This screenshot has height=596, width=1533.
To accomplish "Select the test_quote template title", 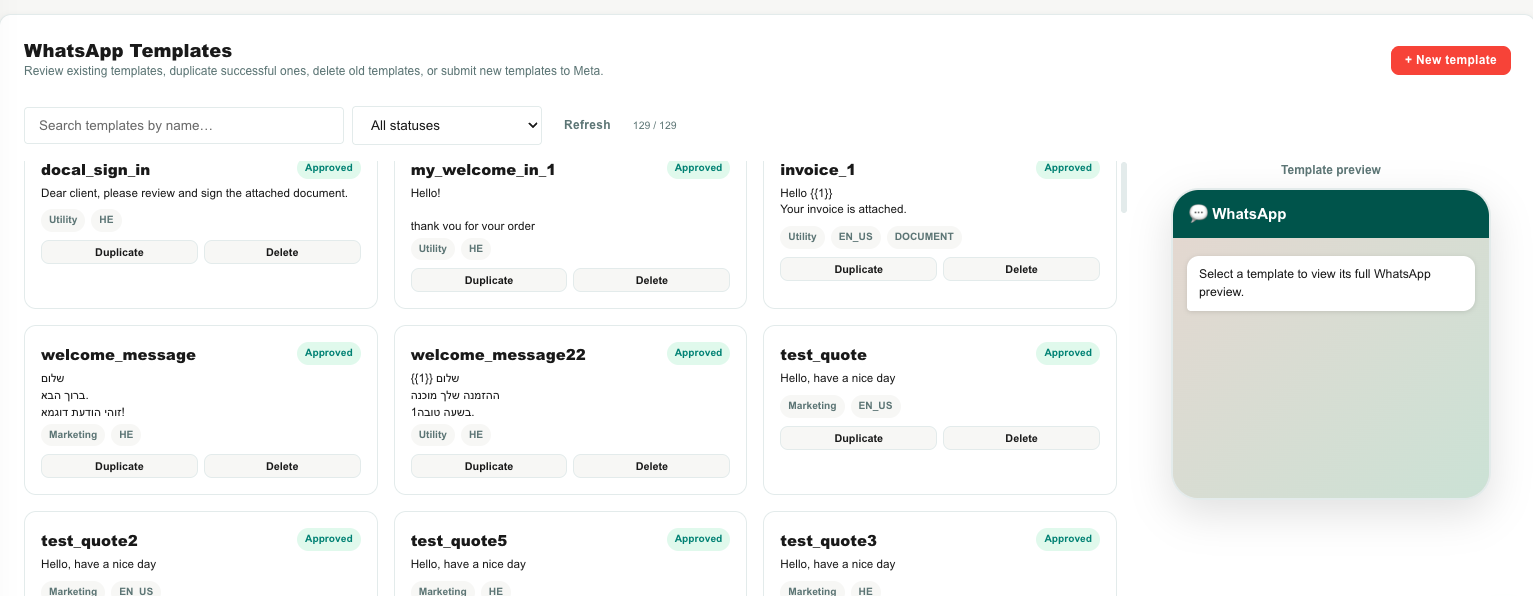I will [x=823, y=355].
